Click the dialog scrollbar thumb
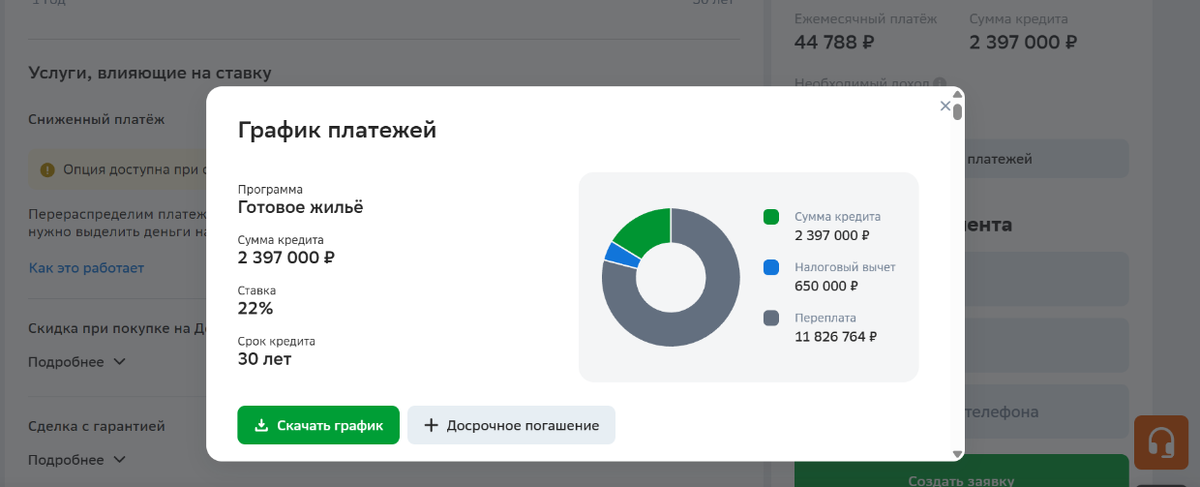 [957, 111]
